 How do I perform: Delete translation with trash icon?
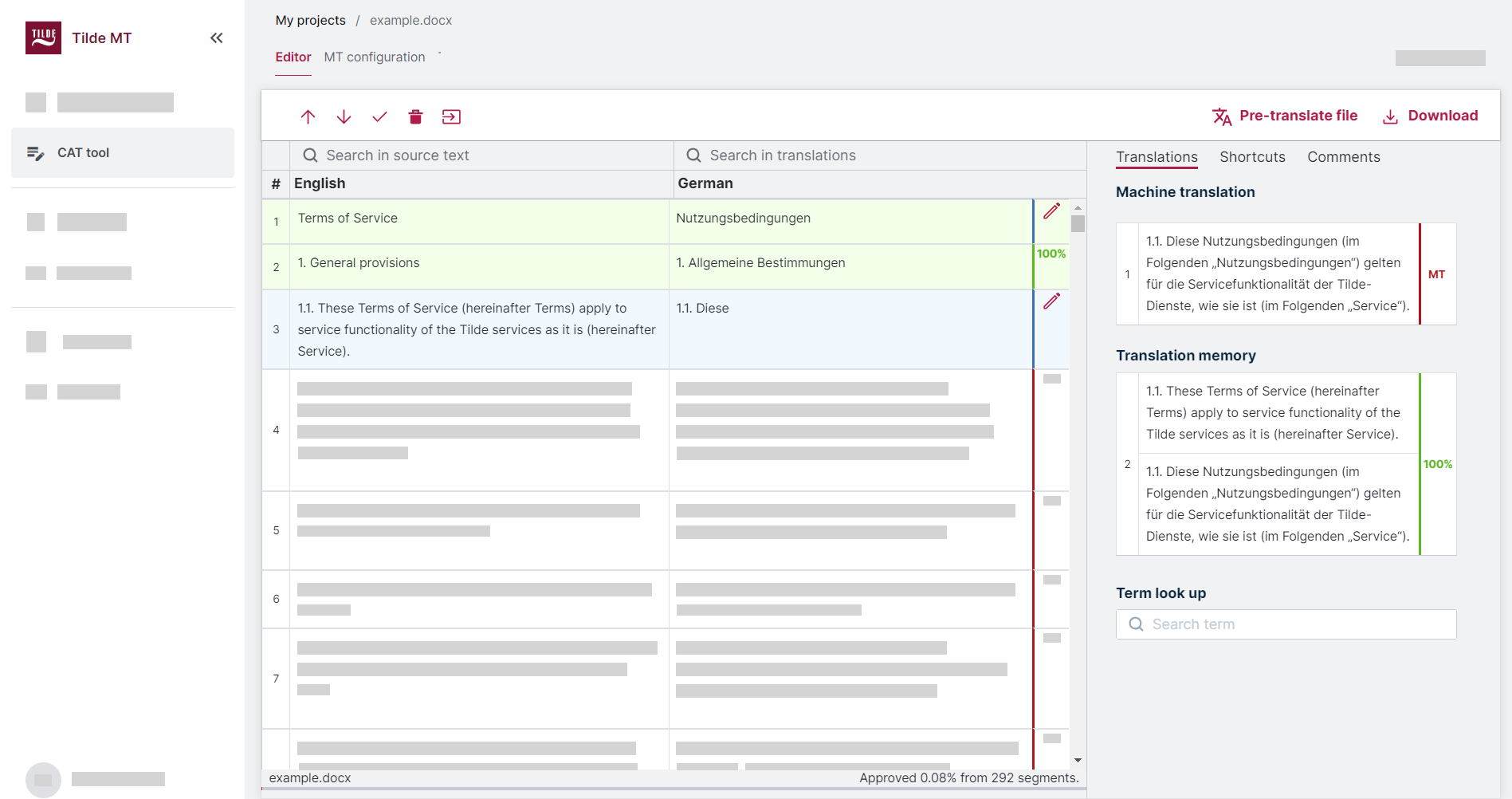(x=415, y=117)
